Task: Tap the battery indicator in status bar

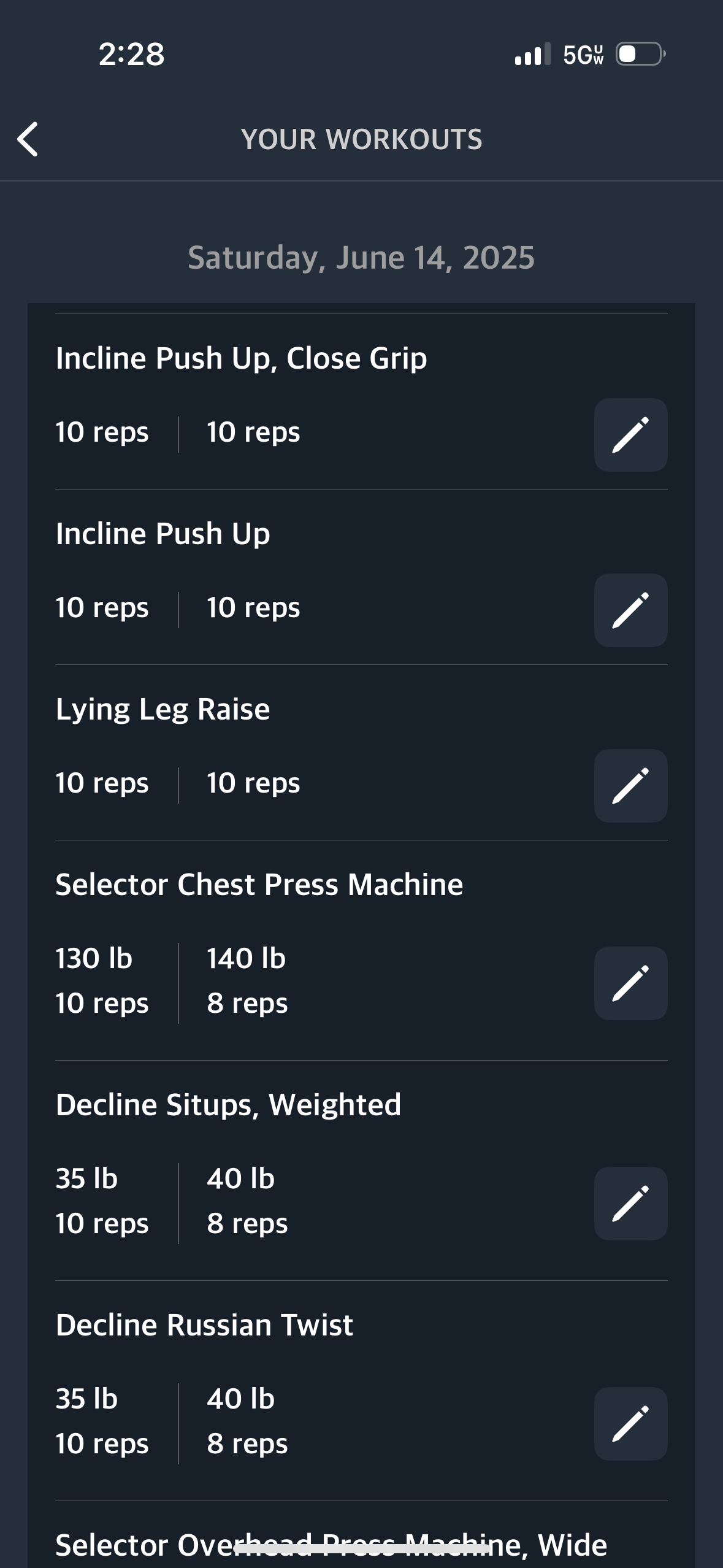Action: pyautogui.click(x=641, y=54)
